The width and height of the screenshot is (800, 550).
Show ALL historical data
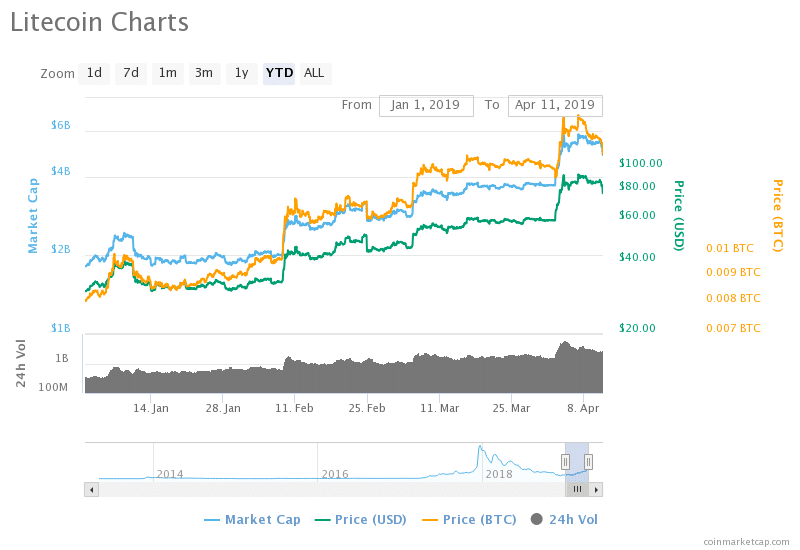(315, 73)
